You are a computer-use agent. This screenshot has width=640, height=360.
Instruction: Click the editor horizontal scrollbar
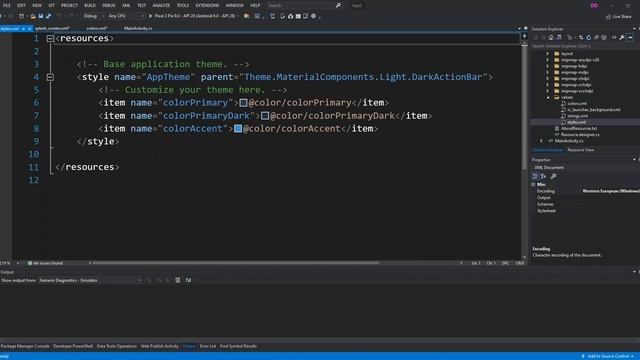click(x=236, y=263)
